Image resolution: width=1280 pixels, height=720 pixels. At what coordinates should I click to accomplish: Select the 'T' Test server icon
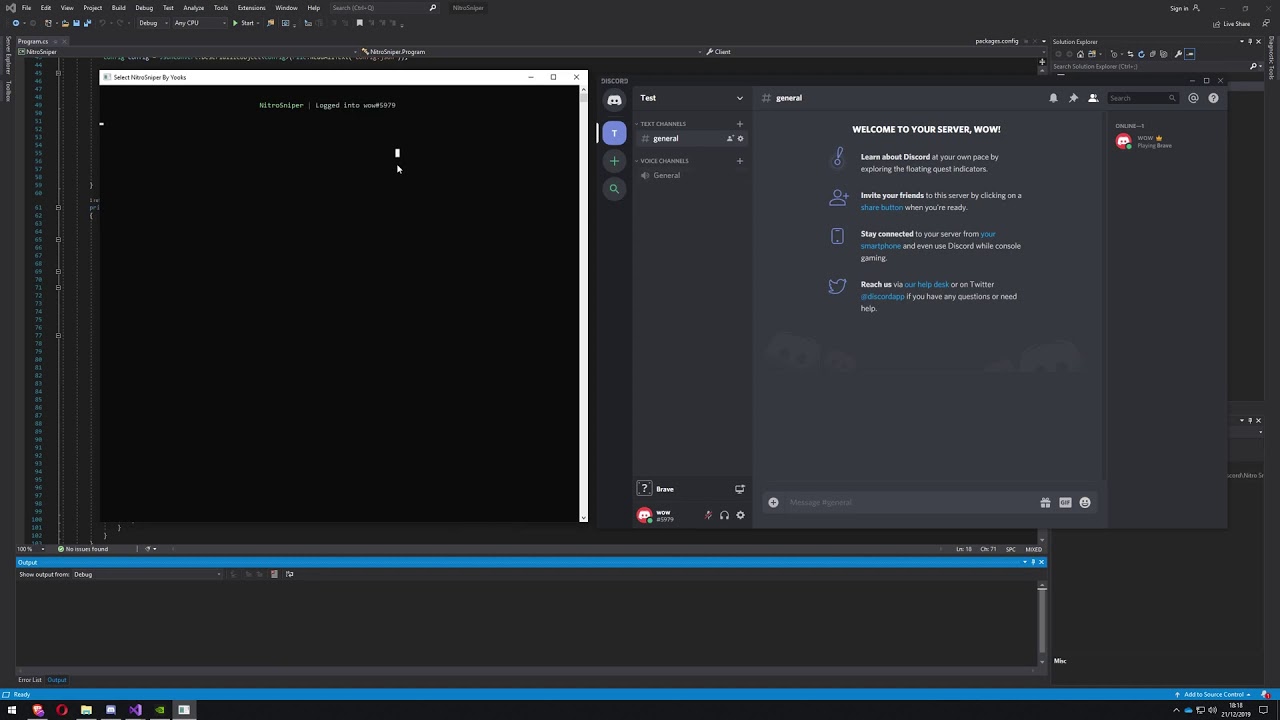614,133
